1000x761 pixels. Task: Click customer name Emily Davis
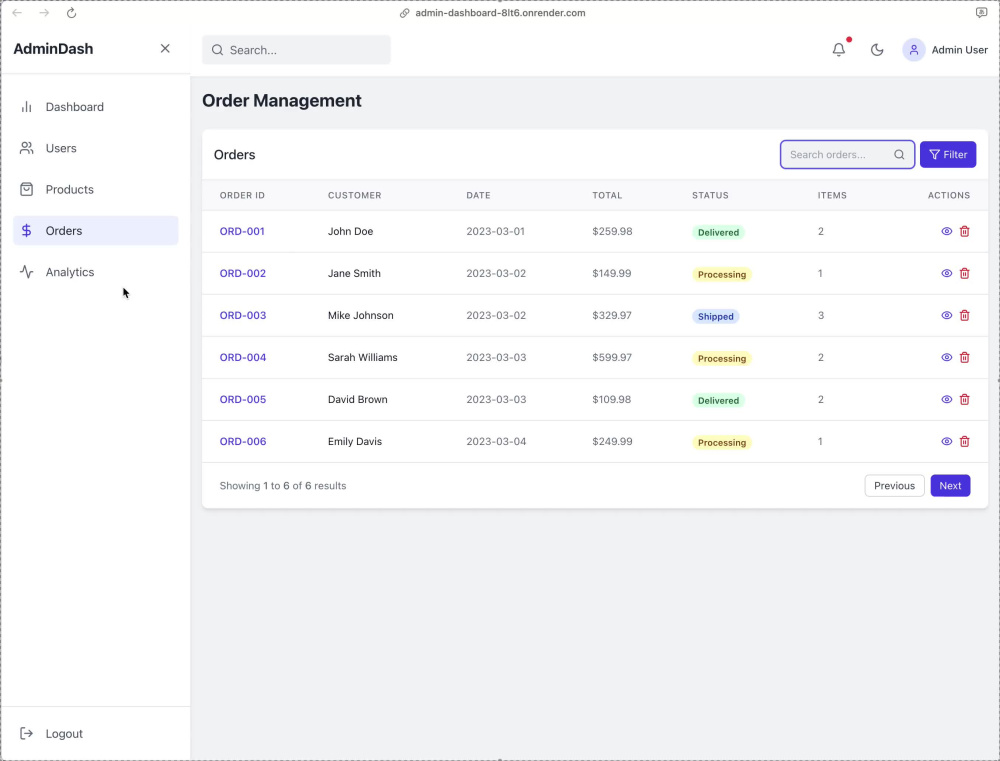tap(355, 441)
